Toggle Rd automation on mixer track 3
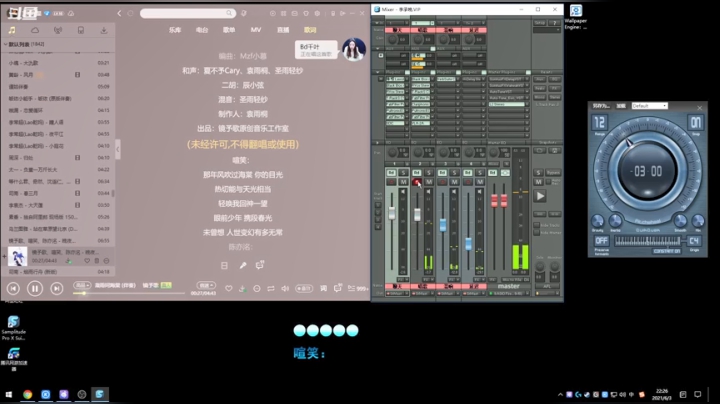 pos(442,173)
